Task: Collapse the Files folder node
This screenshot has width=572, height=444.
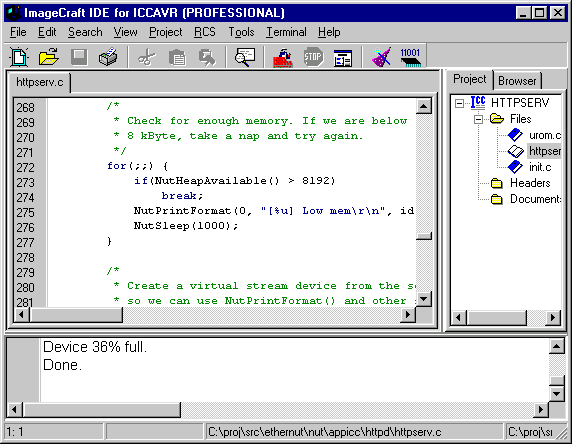Action: (478, 119)
